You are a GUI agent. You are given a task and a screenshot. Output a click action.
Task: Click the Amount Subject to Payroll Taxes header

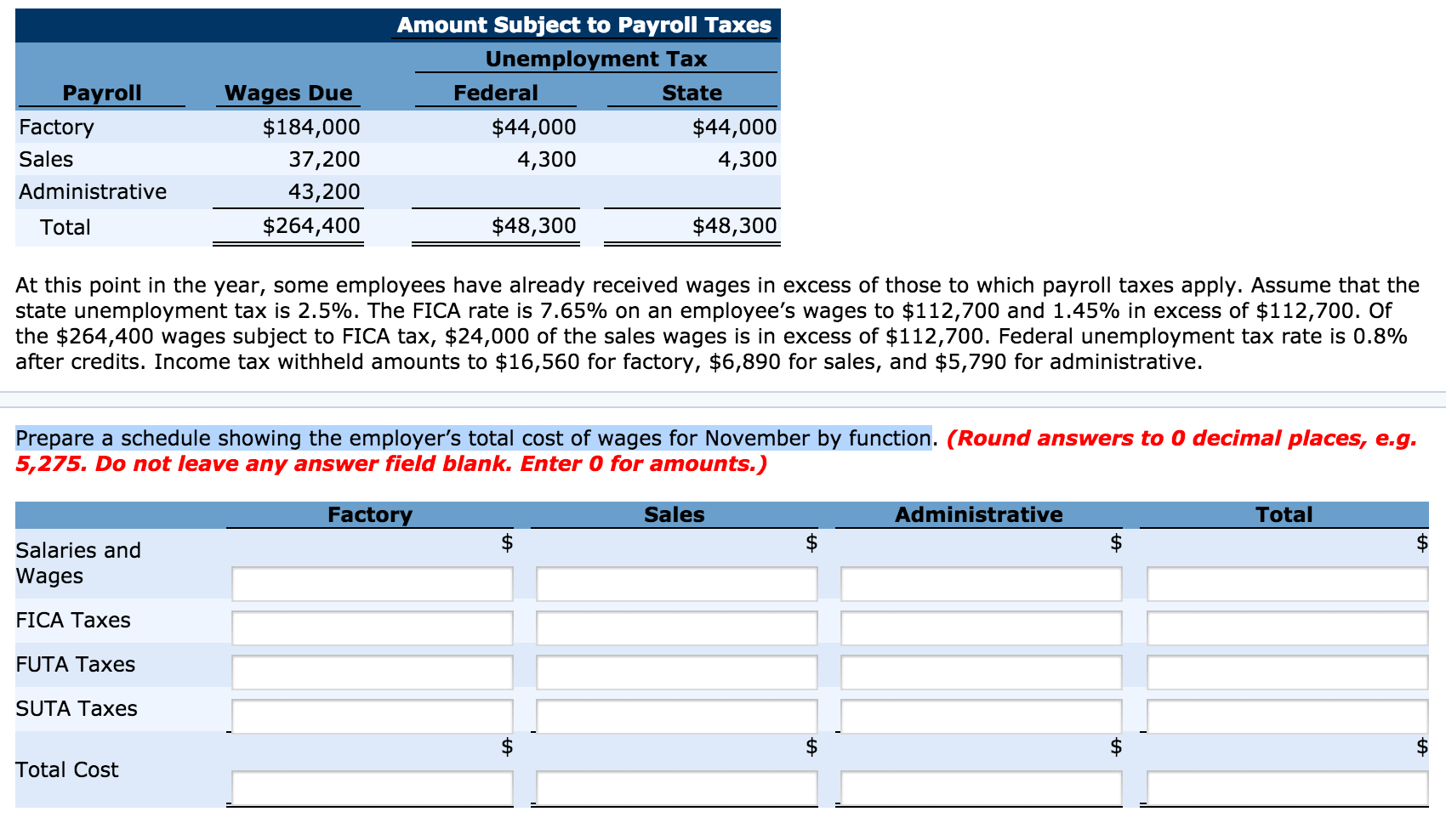(x=584, y=26)
